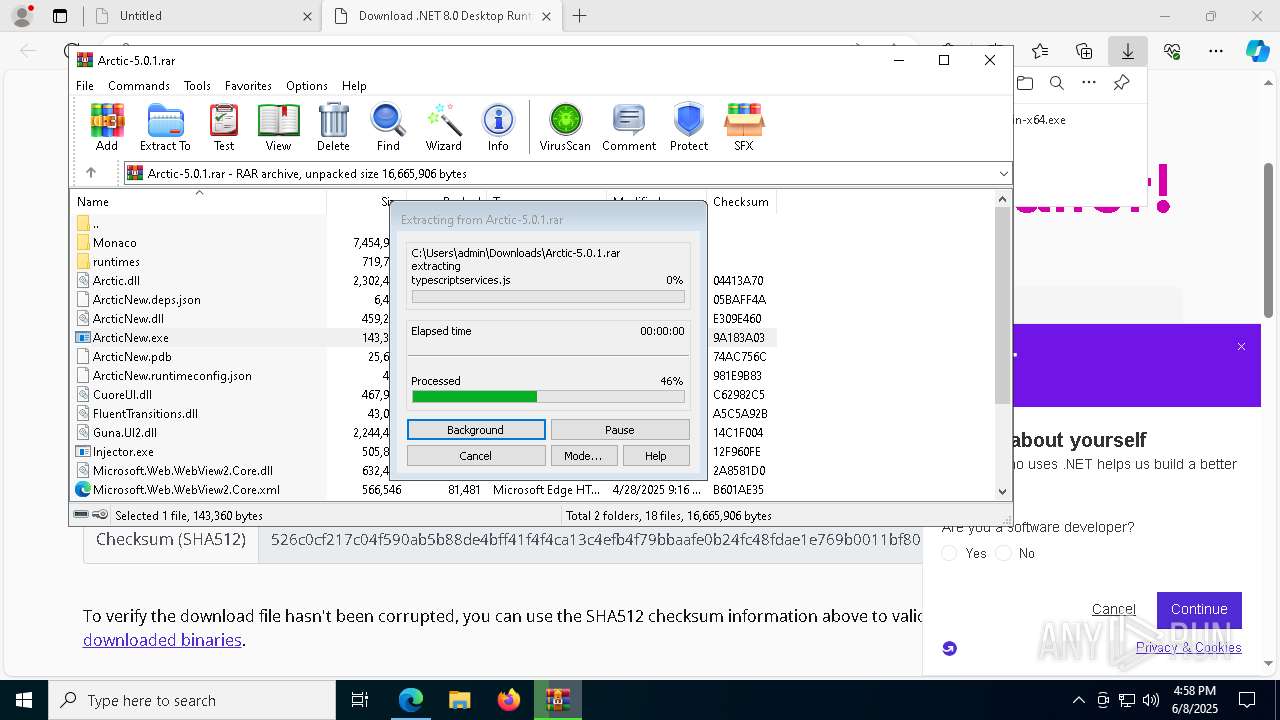This screenshot has height=720, width=1280.
Task: Click the typescriptservices.js file progress bar
Action: 548,297
